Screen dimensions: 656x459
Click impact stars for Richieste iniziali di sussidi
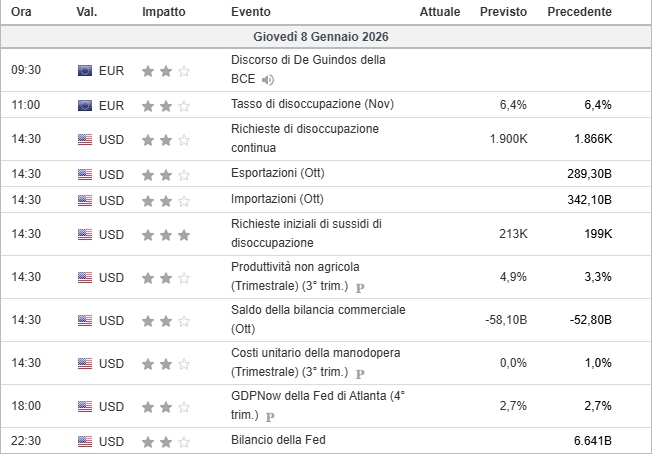164,234
